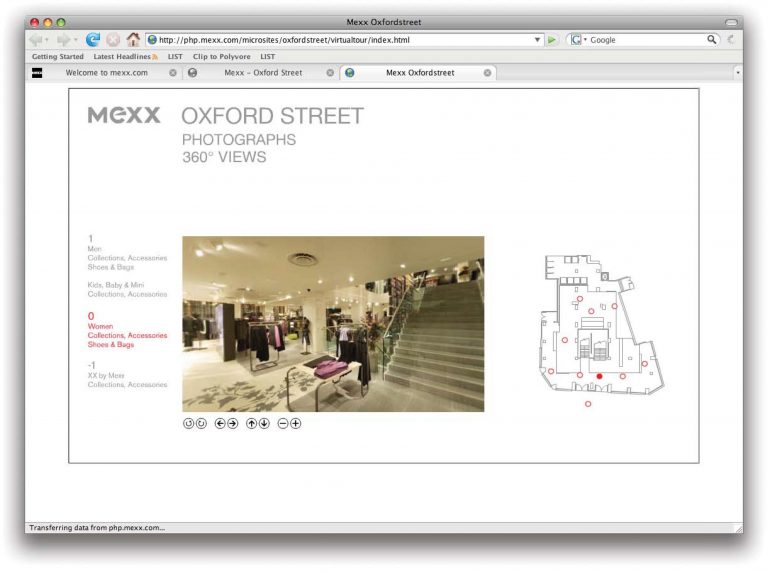Switch to the Mexx – Oxford Street tab
This screenshot has width=768, height=572.
262,73
